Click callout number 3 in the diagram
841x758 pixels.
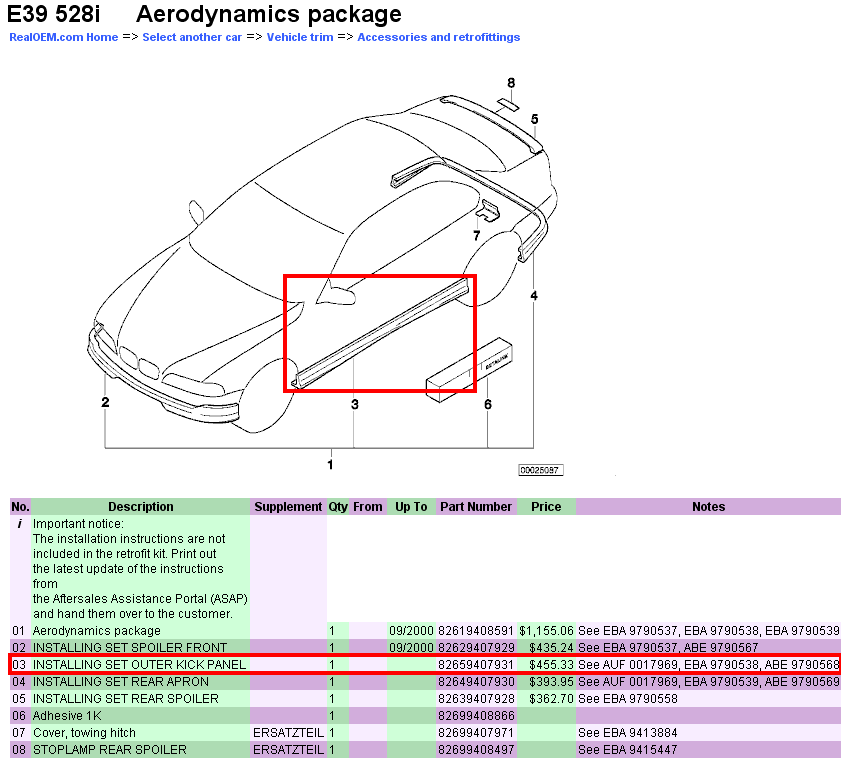(x=355, y=404)
